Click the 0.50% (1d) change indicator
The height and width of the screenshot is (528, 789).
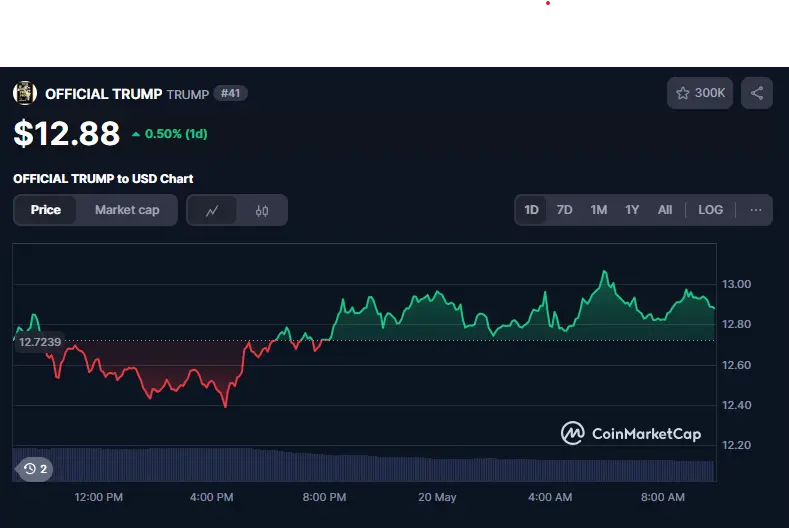(x=170, y=134)
